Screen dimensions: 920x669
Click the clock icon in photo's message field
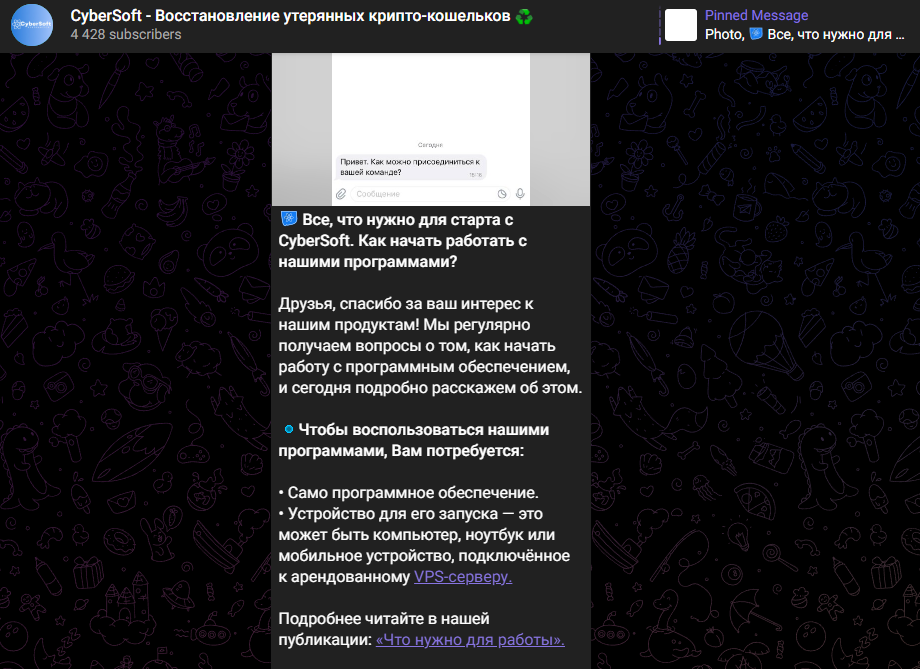[502, 194]
